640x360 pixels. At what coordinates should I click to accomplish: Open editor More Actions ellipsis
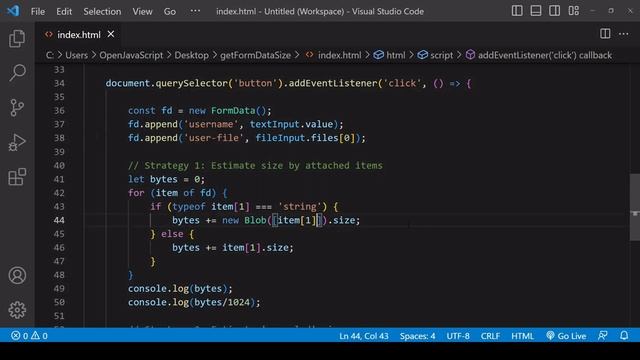(x=624, y=34)
